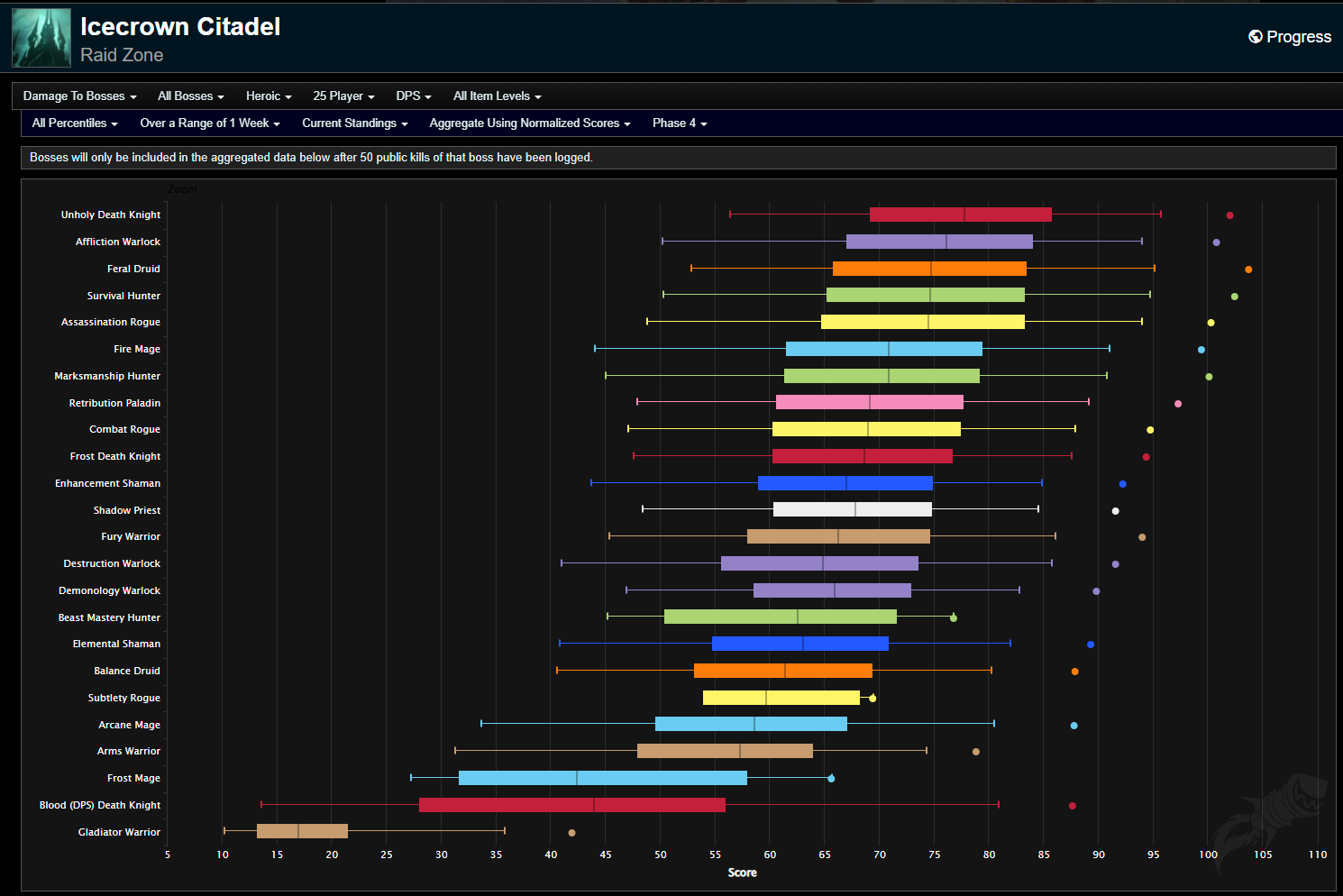Click the Combat Rogue label
Viewport: 1343px width, 896px height.
coord(124,429)
